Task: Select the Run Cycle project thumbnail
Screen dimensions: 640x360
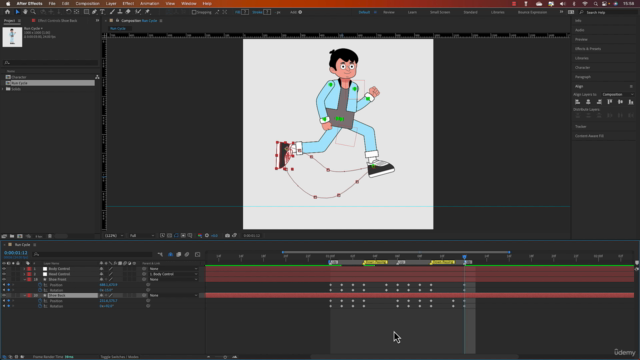Action: [x=12, y=37]
